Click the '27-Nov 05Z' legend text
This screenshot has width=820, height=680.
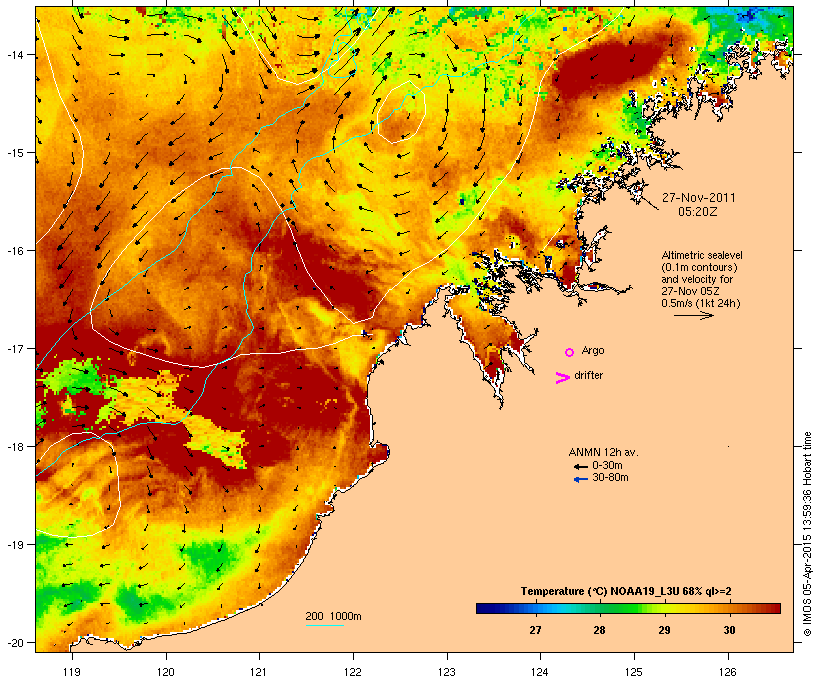[x=690, y=291]
